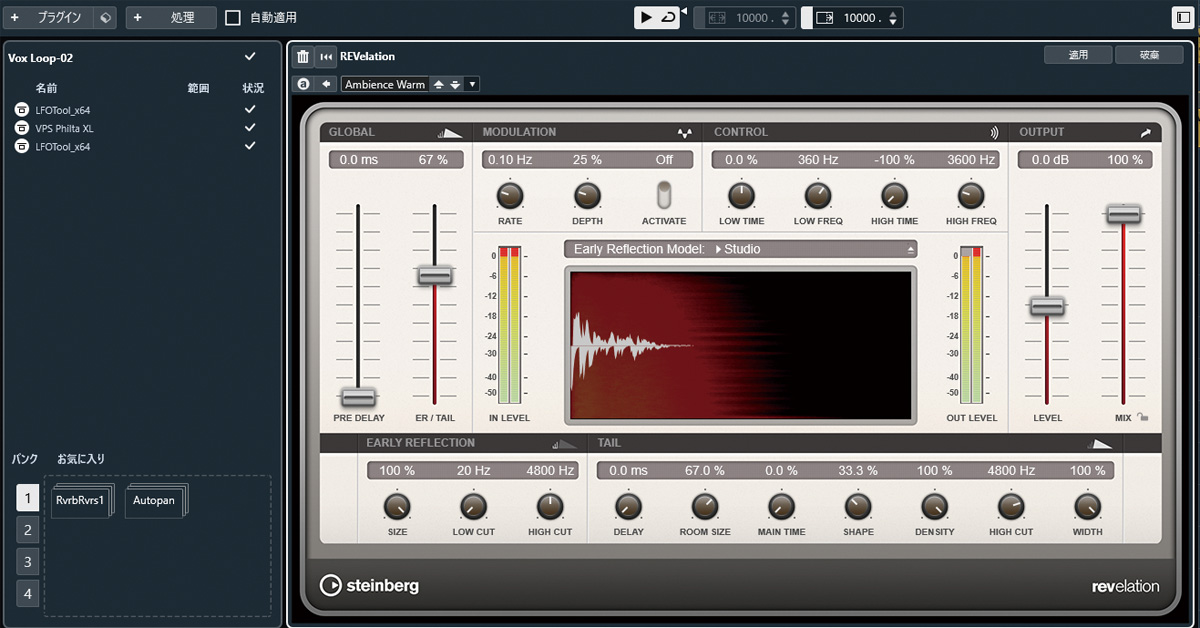The height and width of the screenshot is (628, 1200).
Task: Click the プラグイン add button
Action: pyautogui.click(x=50, y=18)
